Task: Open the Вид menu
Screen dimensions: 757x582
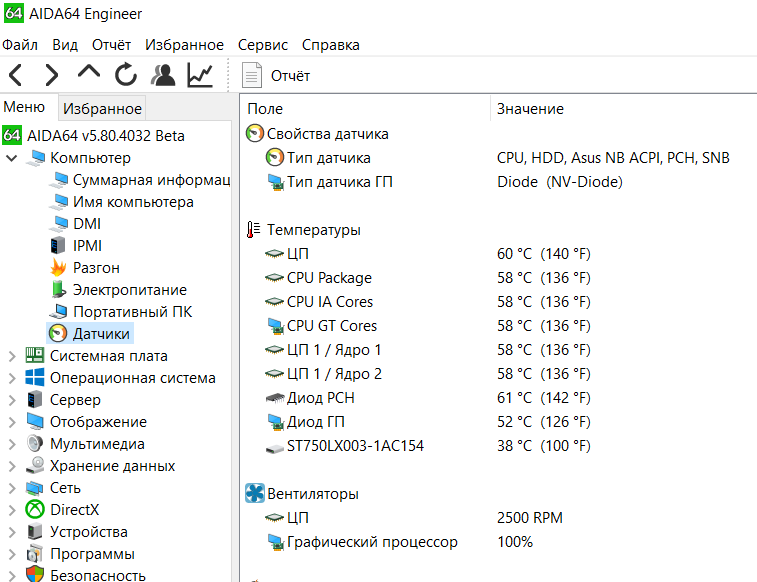Action: pos(65,45)
